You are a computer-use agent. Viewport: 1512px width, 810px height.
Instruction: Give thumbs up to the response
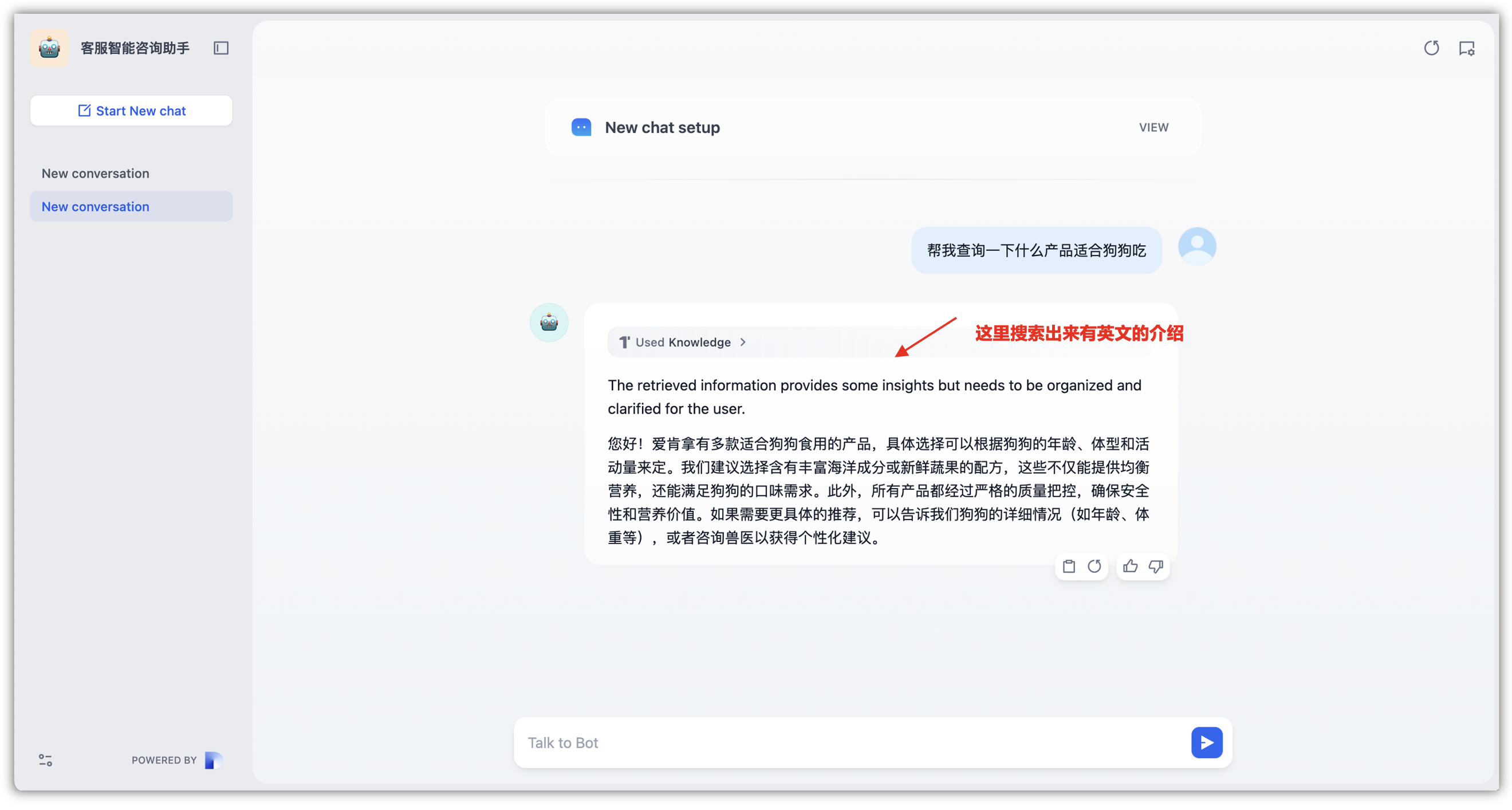click(1130, 567)
